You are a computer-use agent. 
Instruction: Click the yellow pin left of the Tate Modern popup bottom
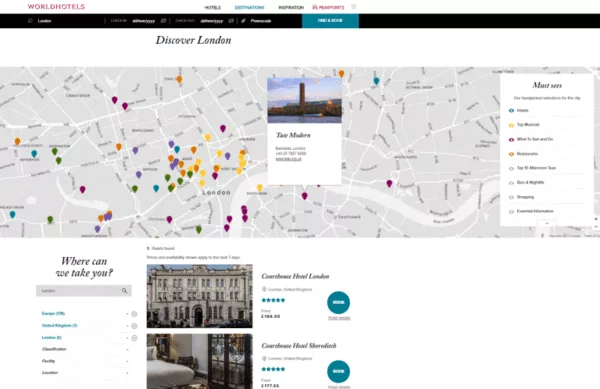pyautogui.click(x=260, y=187)
